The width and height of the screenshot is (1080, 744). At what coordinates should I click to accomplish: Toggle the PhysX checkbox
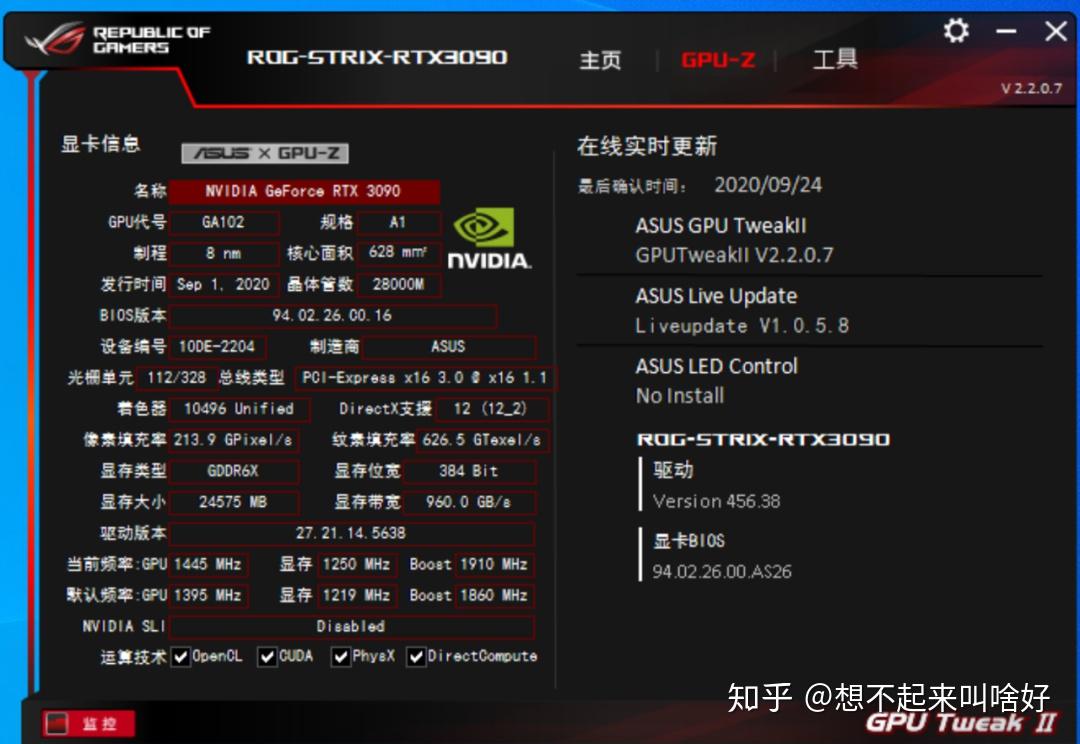click(x=340, y=657)
